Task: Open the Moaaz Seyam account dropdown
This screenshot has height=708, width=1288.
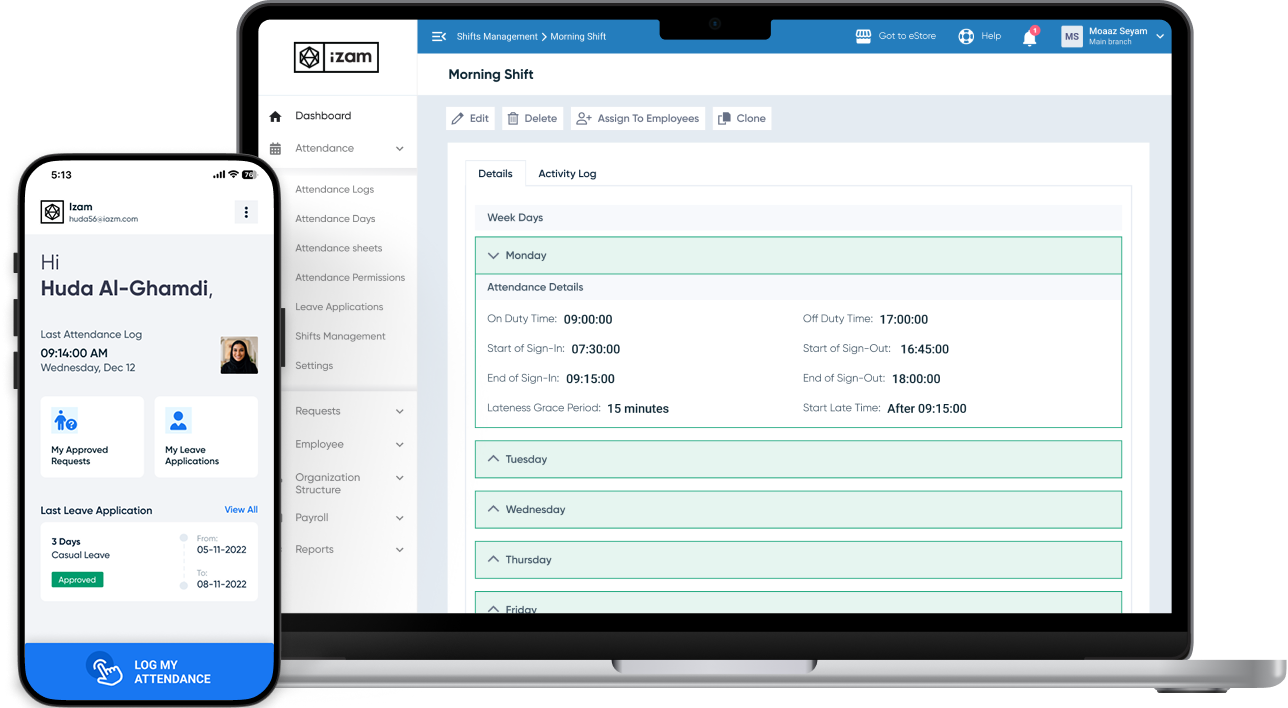Action: pos(1159,37)
